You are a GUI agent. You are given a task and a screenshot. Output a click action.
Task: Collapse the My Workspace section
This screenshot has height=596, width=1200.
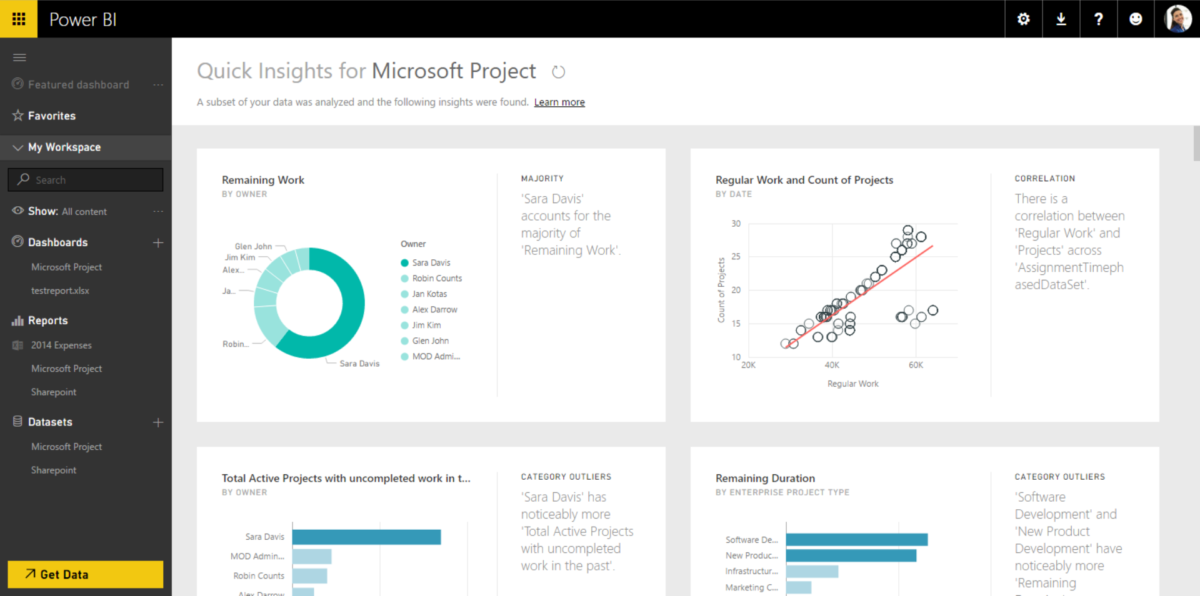click(x=16, y=147)
